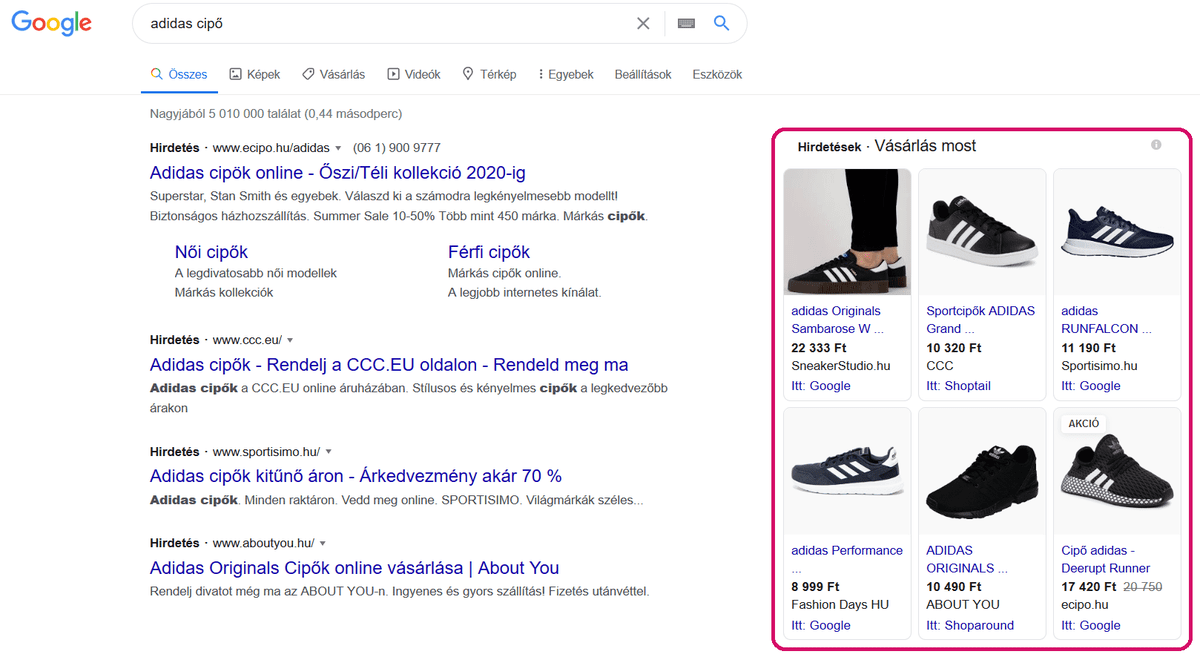Open the 'Férfi cipők' sitelink
This screenshot has height=657, width=1200.
tap(489, 252)
